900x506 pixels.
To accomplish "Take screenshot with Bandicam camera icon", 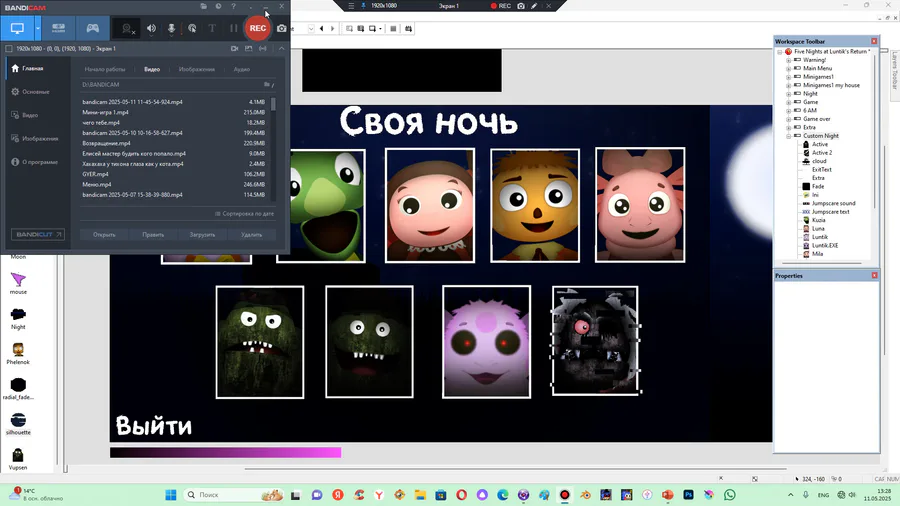I will [x=281, y=28].
